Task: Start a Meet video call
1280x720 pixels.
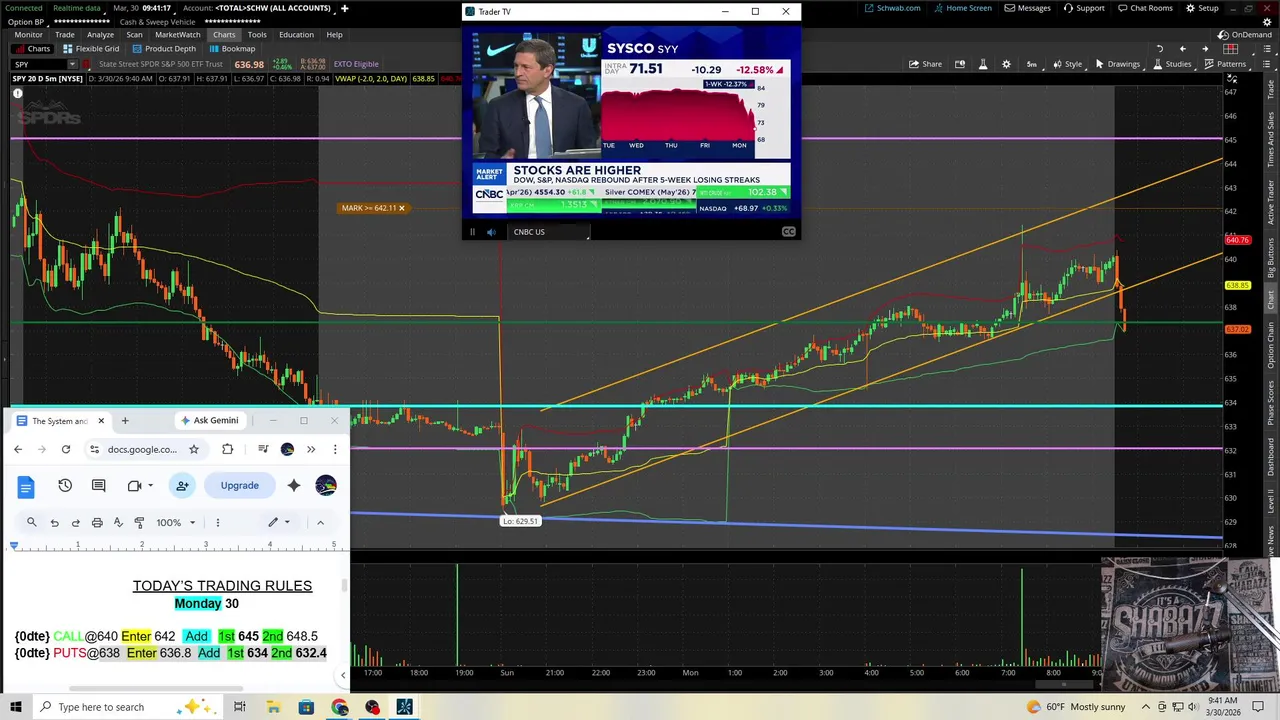Action: coord(135,486)
